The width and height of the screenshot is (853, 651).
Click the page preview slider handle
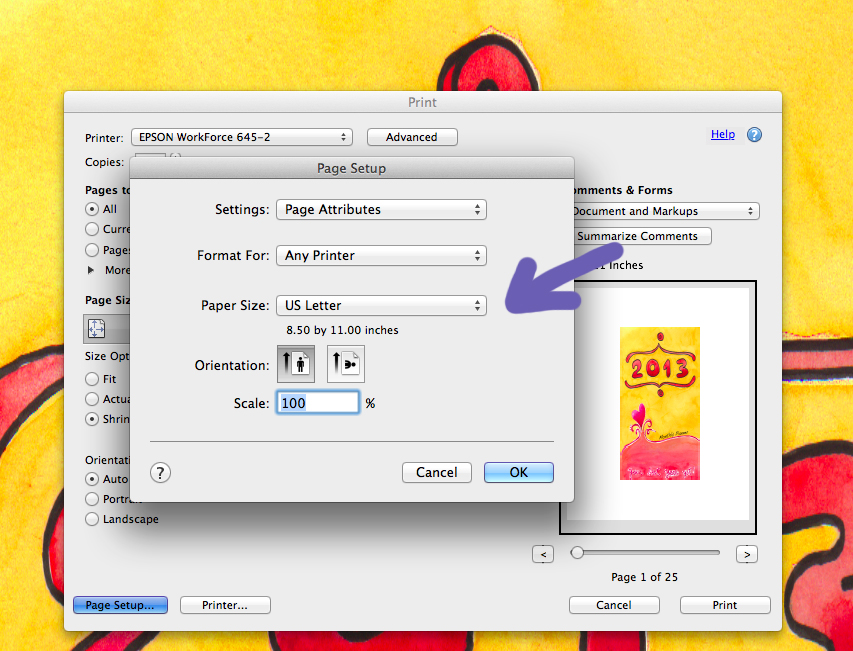point(577,552)
